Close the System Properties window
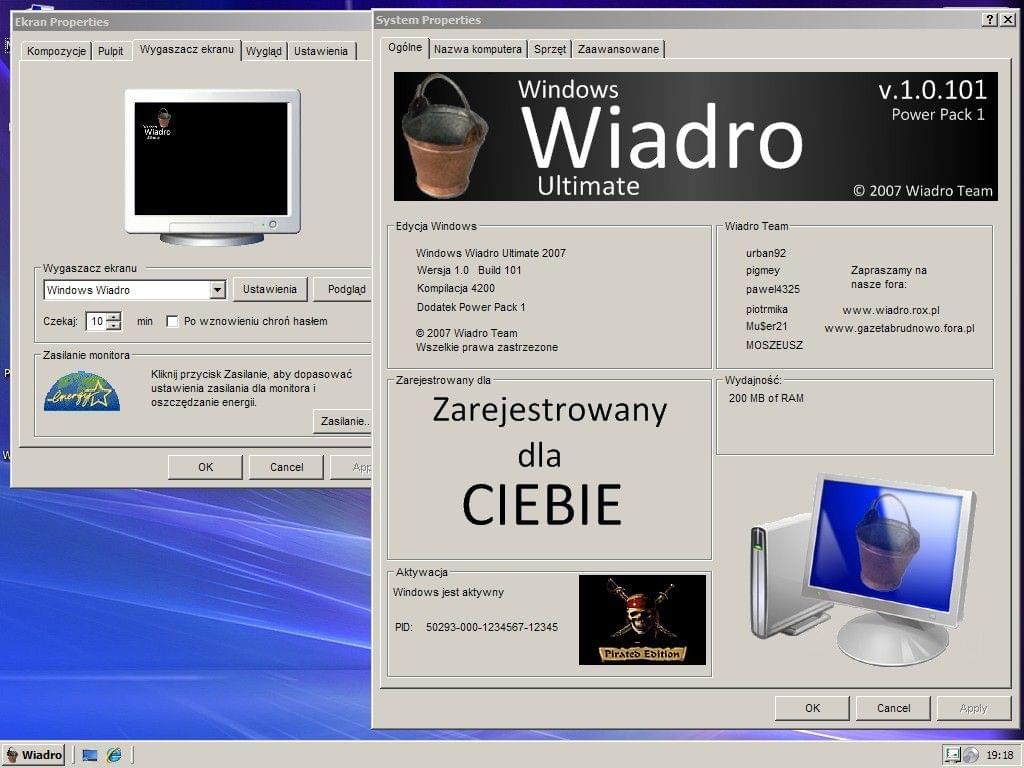This screenshot has width=1024, height=768. click(1008, 20)
